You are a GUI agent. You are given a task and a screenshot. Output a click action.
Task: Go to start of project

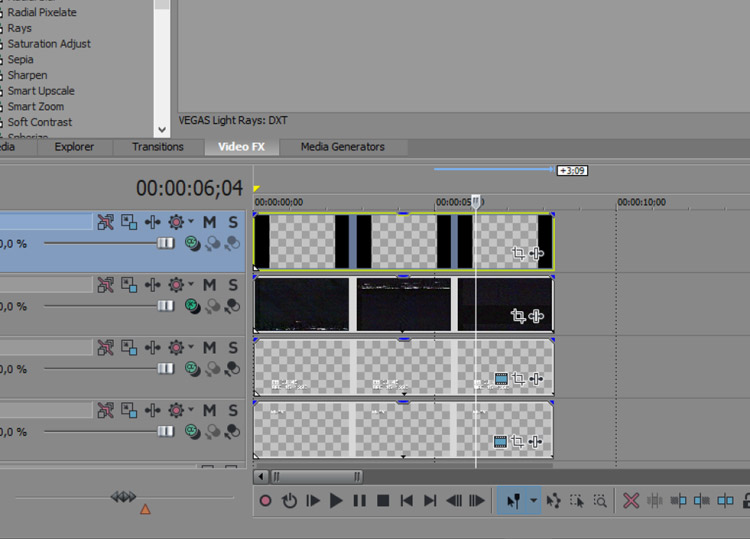[x=407, y=501]
